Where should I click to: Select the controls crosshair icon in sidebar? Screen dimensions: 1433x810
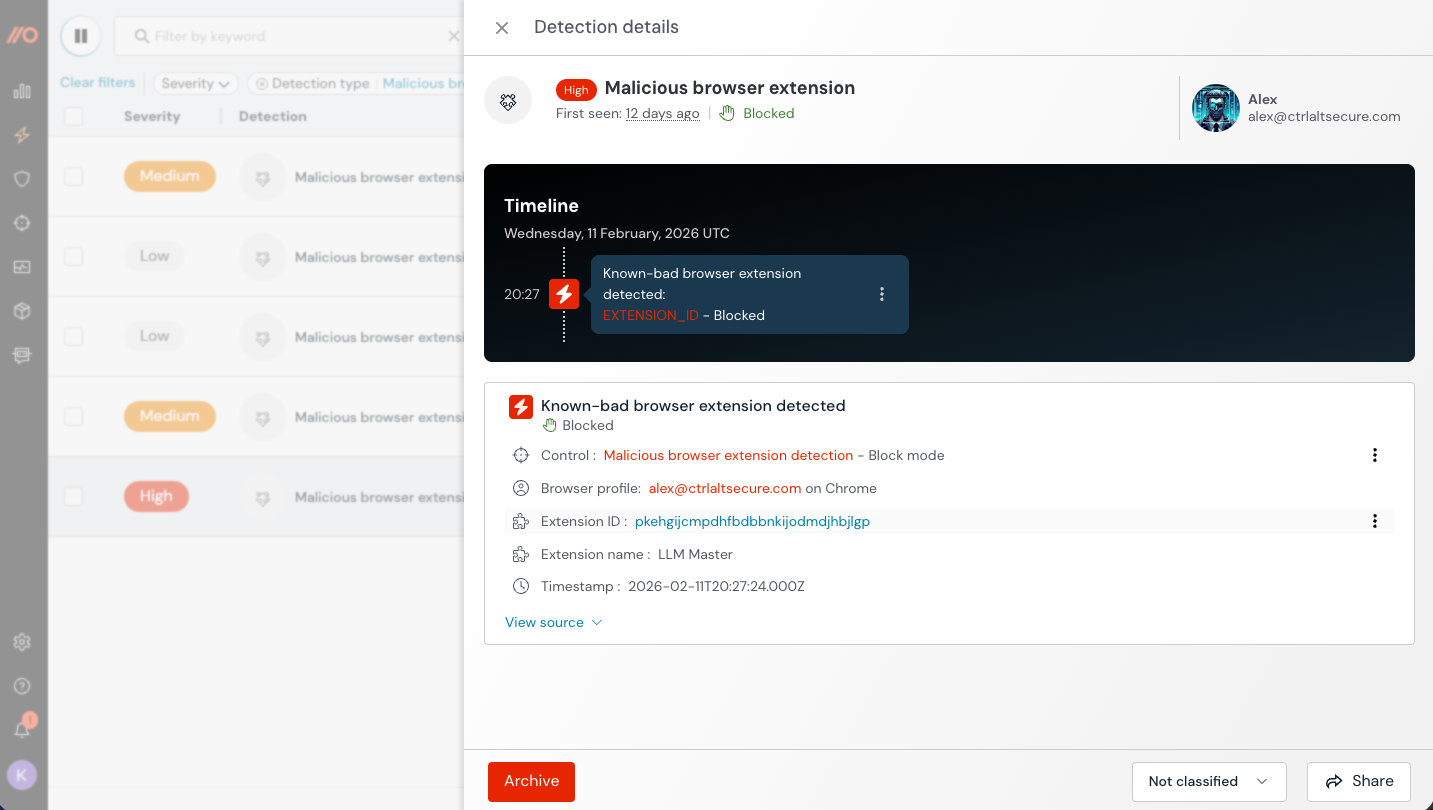click(x=22, y=222)
